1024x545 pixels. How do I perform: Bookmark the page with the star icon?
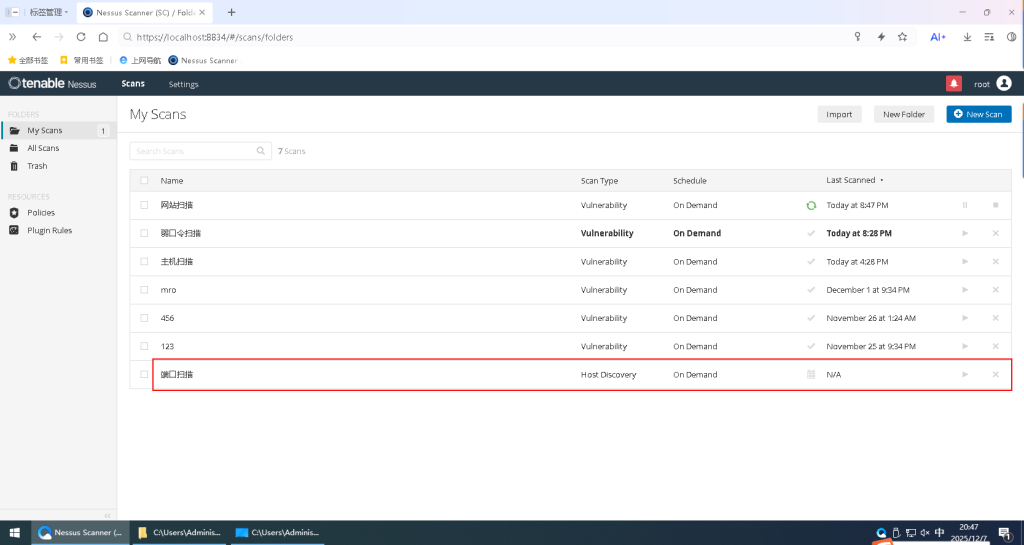(902, 37)
